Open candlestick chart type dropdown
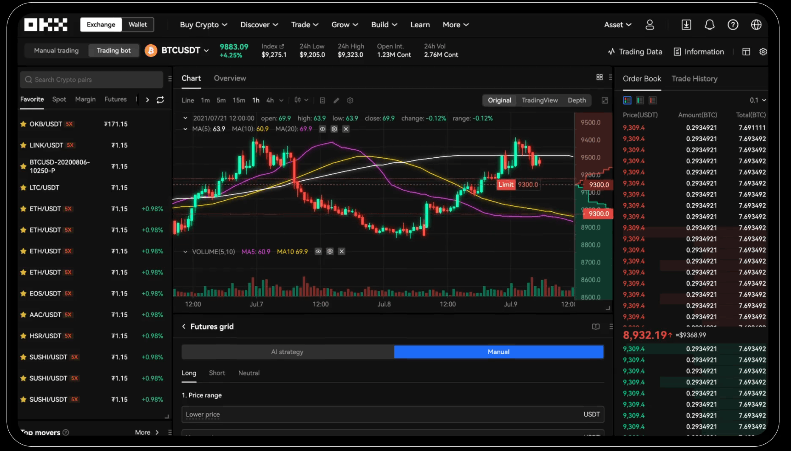791x451 pixels. pyautogui.click(x=301, y=100)
